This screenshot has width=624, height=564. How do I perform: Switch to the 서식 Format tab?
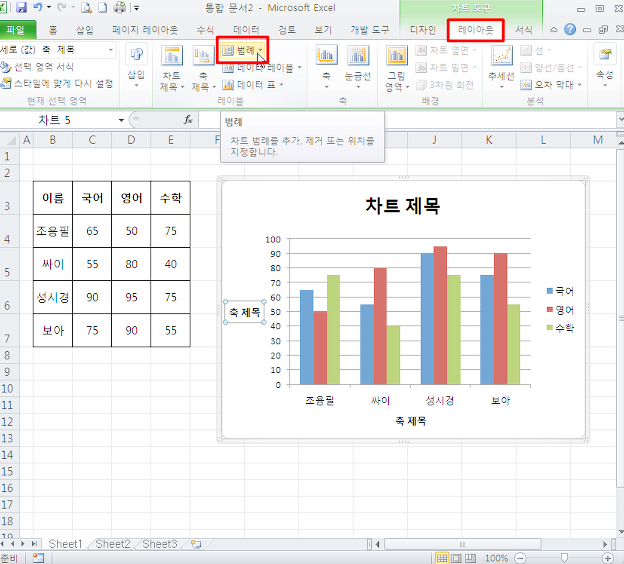(524, 30)
